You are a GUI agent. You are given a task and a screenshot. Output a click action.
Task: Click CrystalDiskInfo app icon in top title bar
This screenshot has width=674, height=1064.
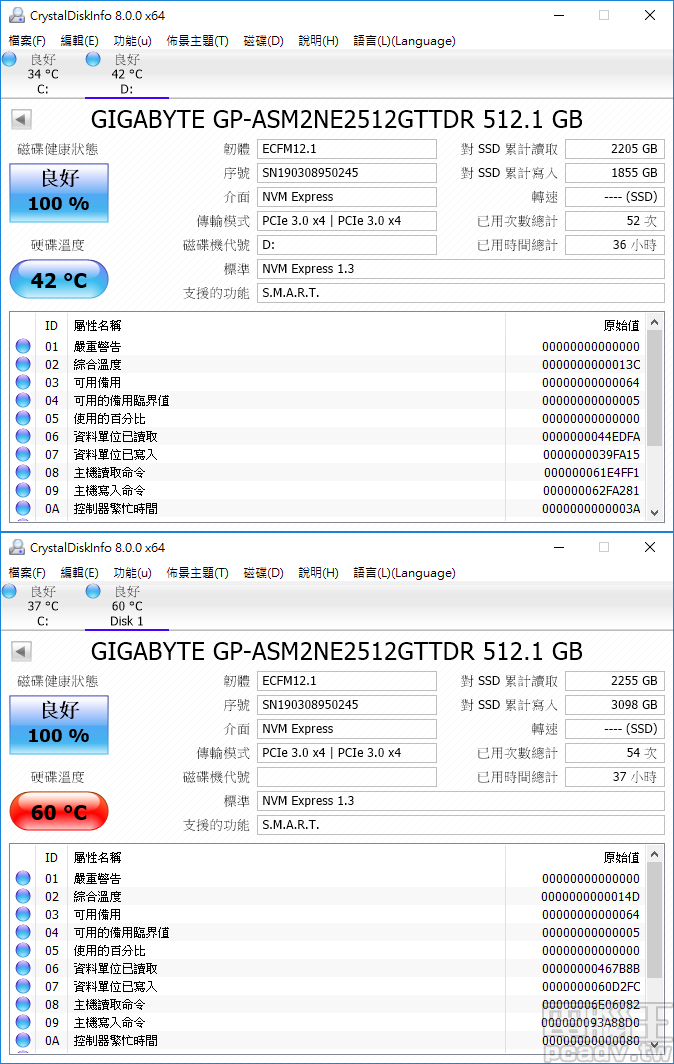(16, 15)
